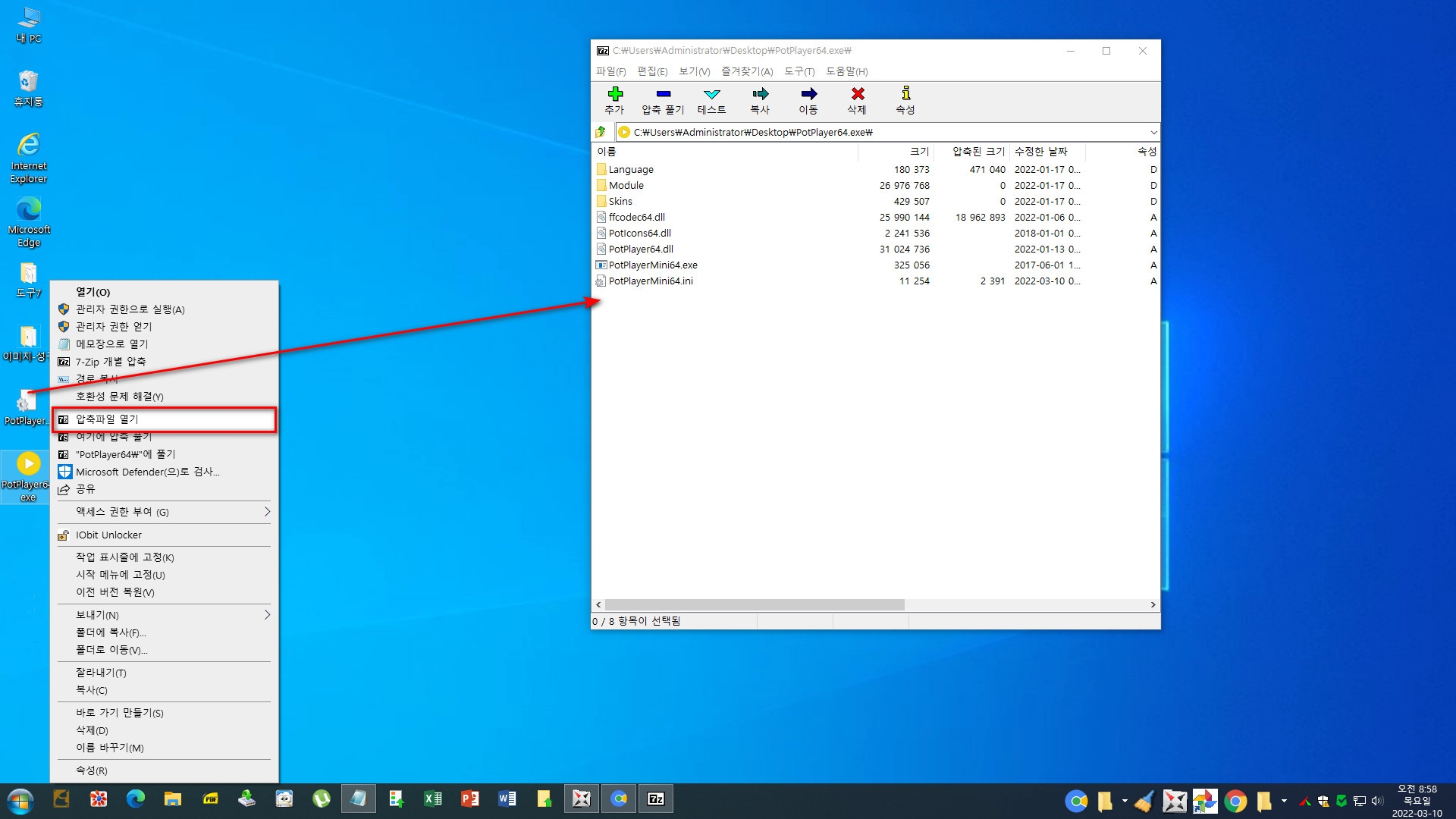This screenshot has height=819, width=1456.
Task: Choose 열기(O) in the context menu
Action: point(164,292)
